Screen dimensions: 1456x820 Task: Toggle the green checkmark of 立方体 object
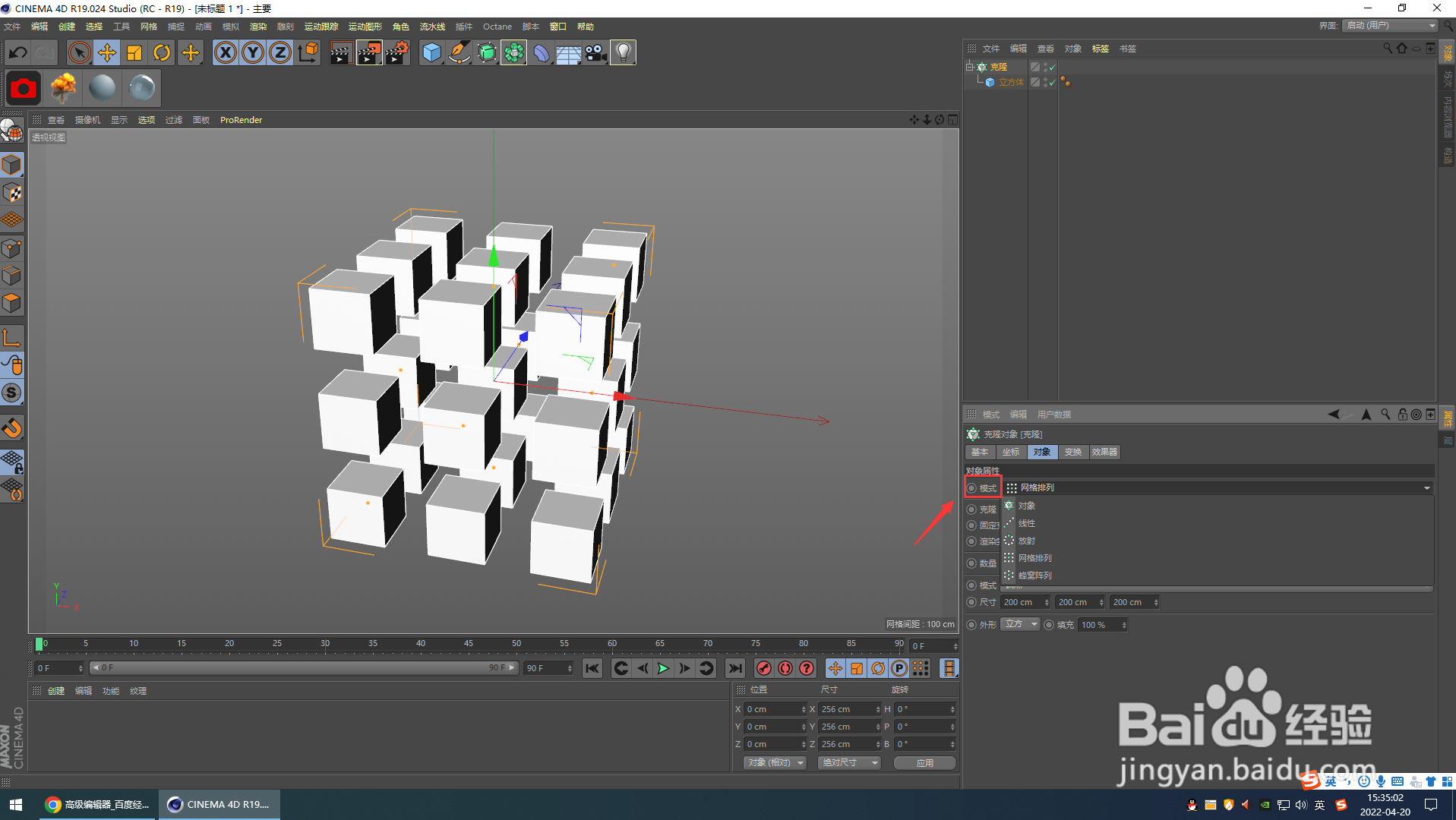[1053, 83]
